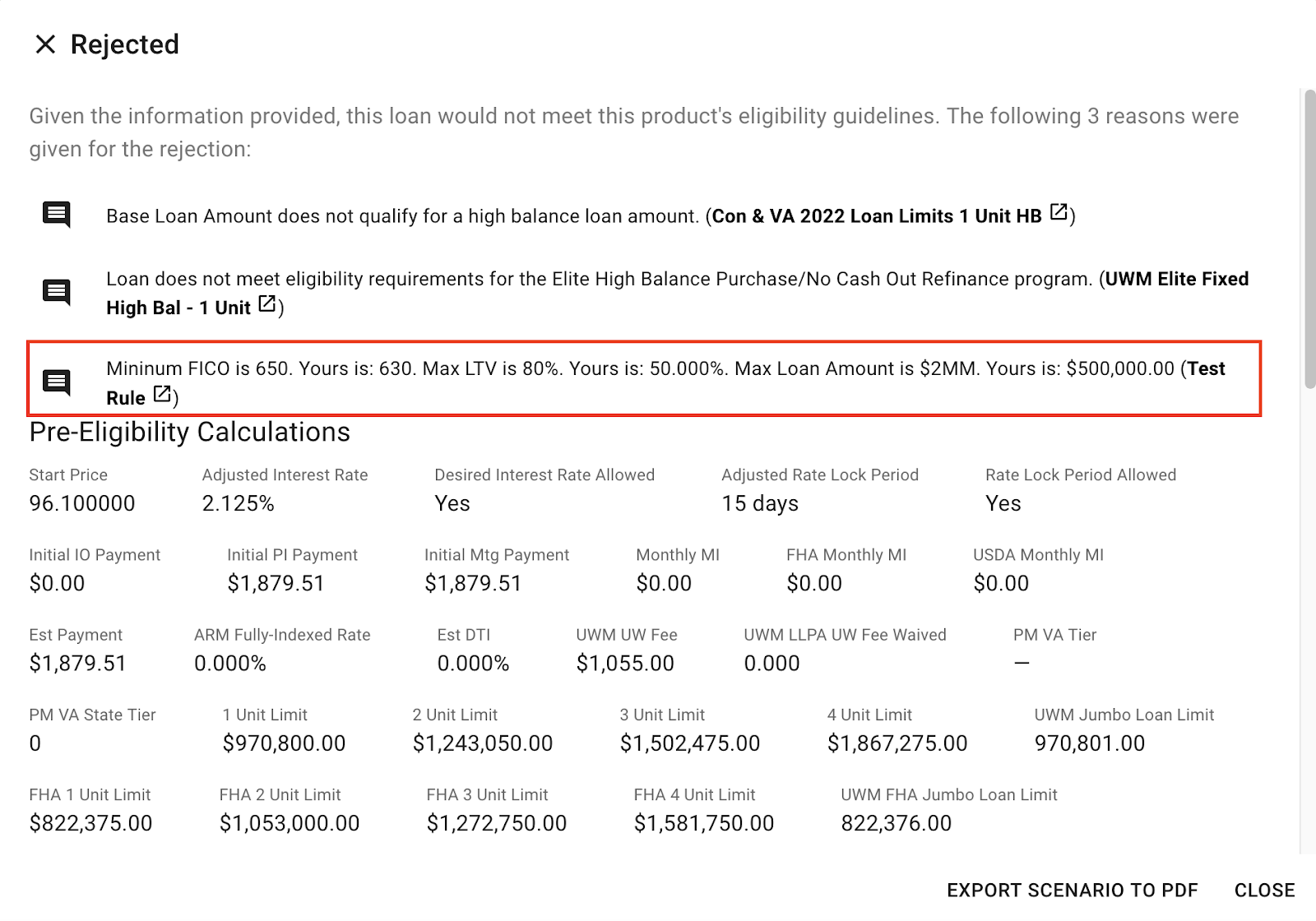
Task: Click the 'PM VA State Tier' label
Action: click(x=93, y=715)
